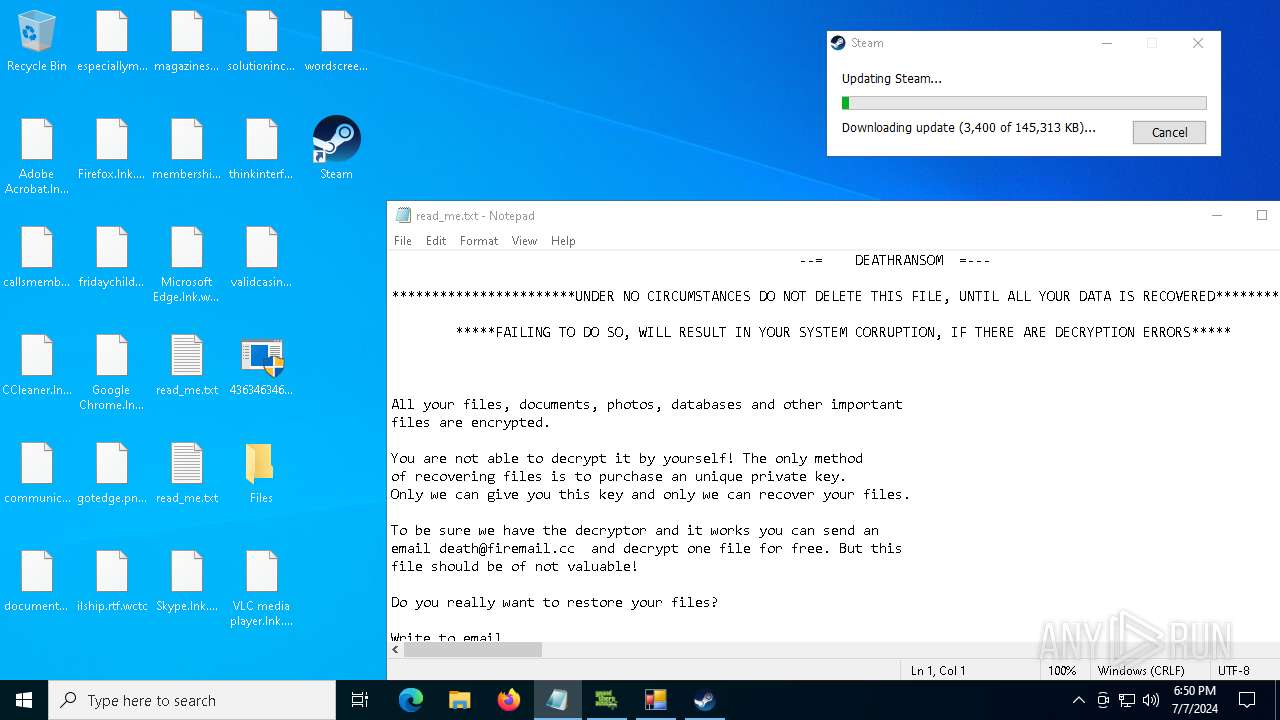Select the Steam desktop shortcut
The image size is (1280, 720).
(336, 149)
